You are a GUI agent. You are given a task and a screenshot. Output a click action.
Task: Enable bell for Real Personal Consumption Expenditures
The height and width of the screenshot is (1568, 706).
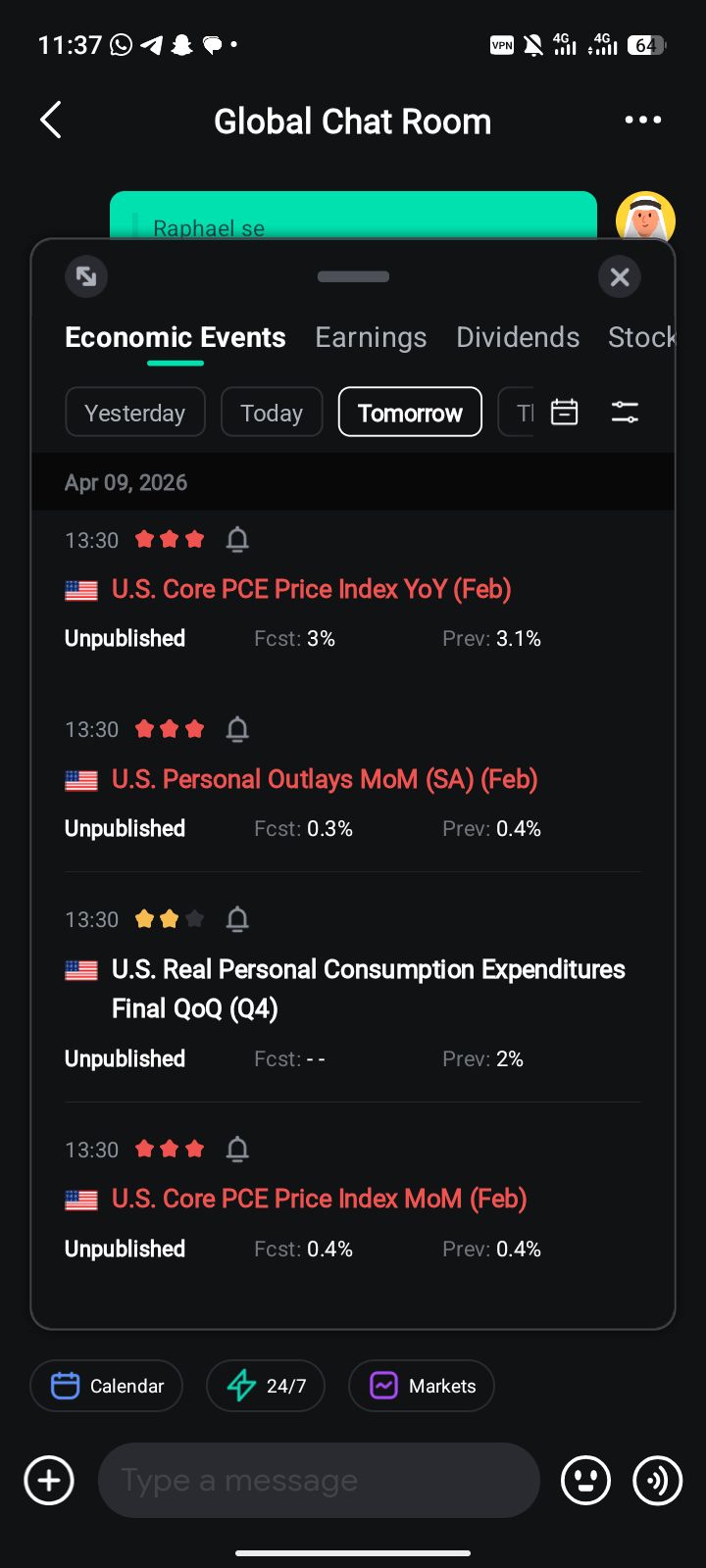(237, 919)
